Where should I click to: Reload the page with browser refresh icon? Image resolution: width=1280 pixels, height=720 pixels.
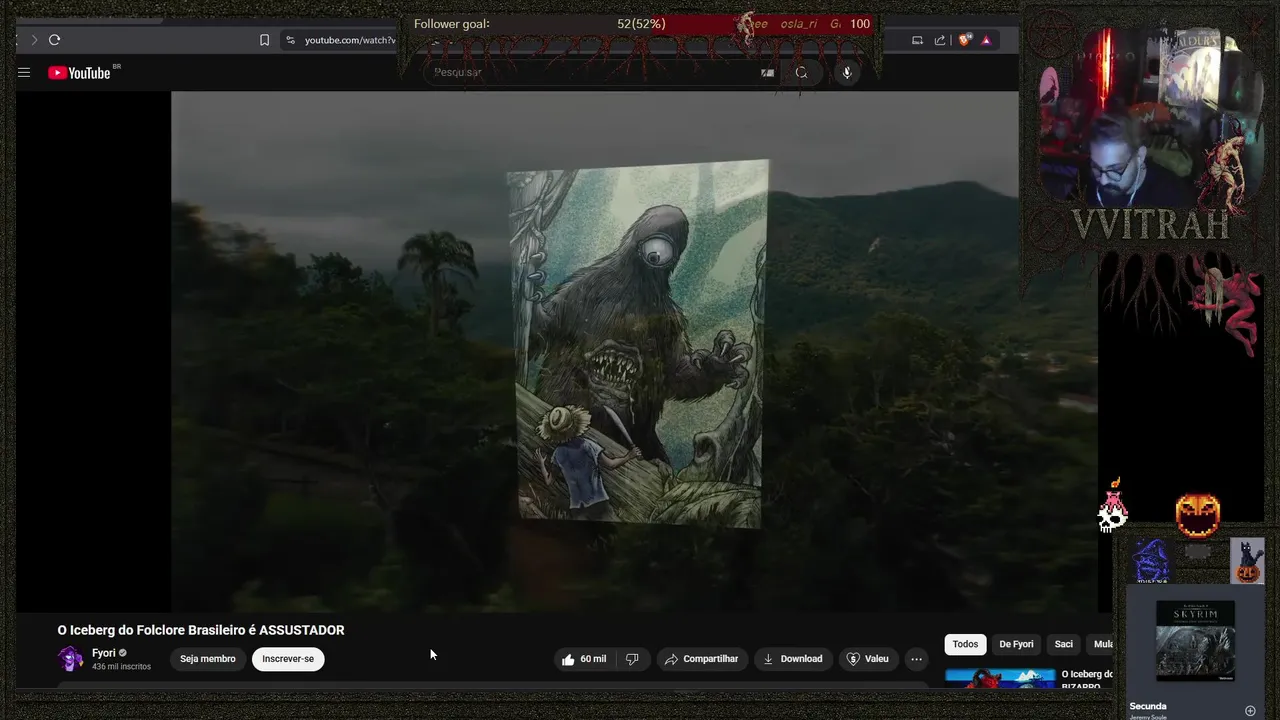[x=54, y=40]
